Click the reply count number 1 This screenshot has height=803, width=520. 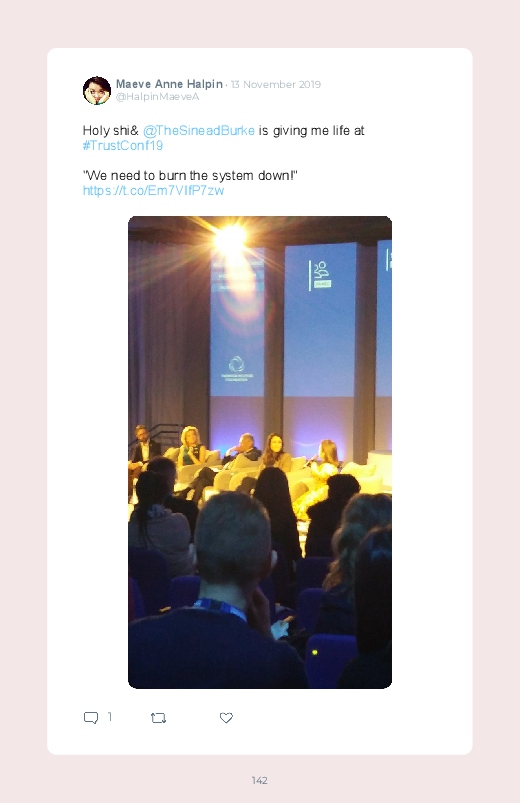(x=110, y=716)
